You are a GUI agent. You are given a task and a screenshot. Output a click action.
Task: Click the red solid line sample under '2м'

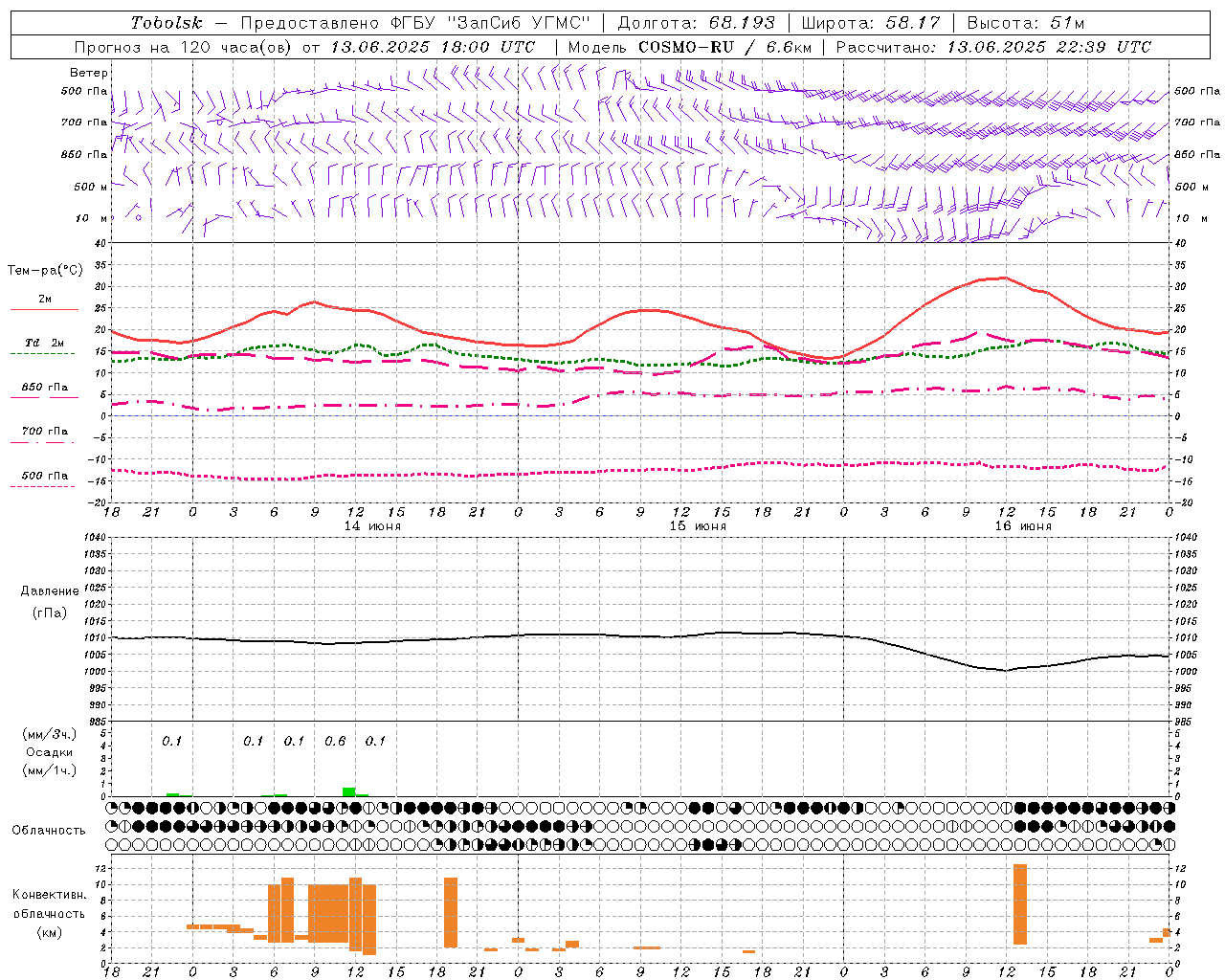tap(44, 310)
